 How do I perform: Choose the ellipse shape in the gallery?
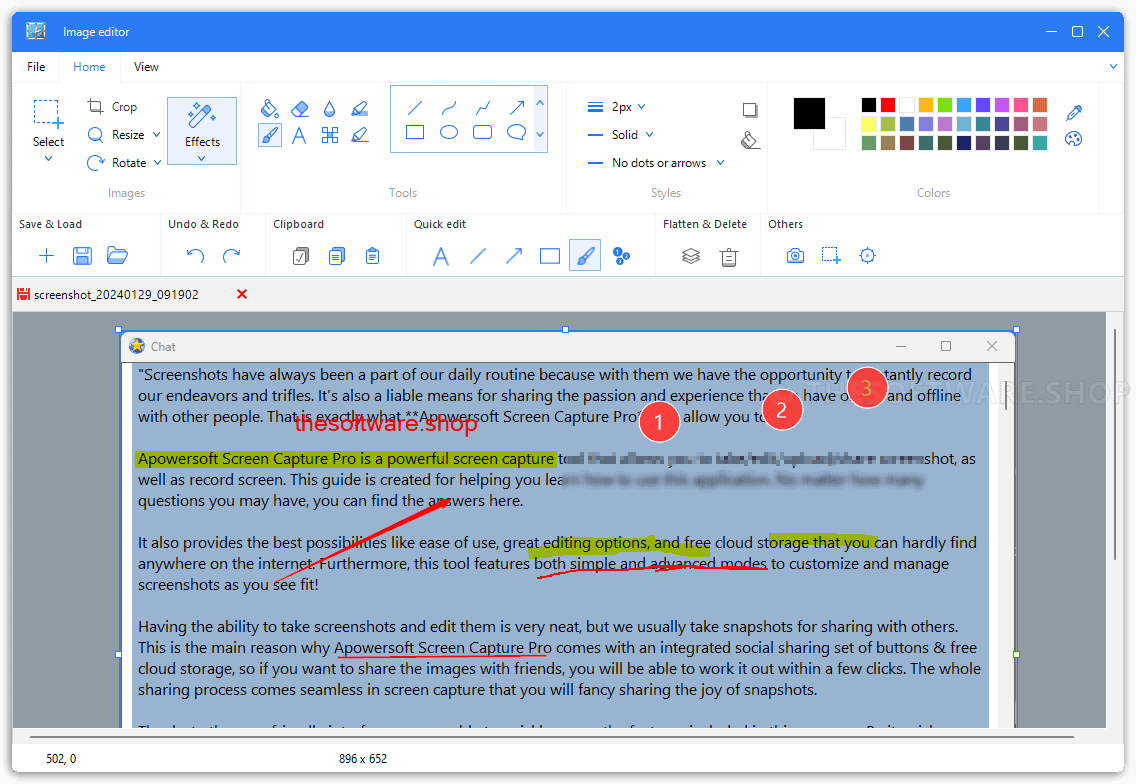point(449,133)
